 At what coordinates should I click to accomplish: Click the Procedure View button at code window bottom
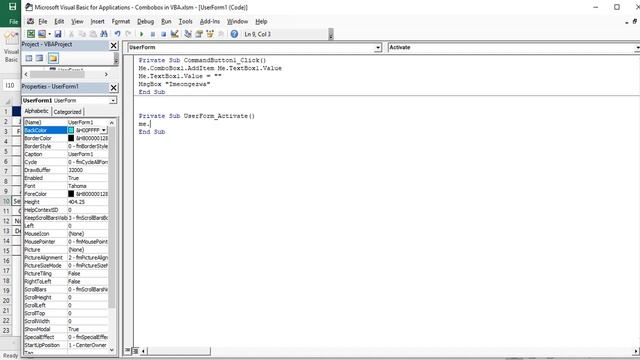pos(128,350)
